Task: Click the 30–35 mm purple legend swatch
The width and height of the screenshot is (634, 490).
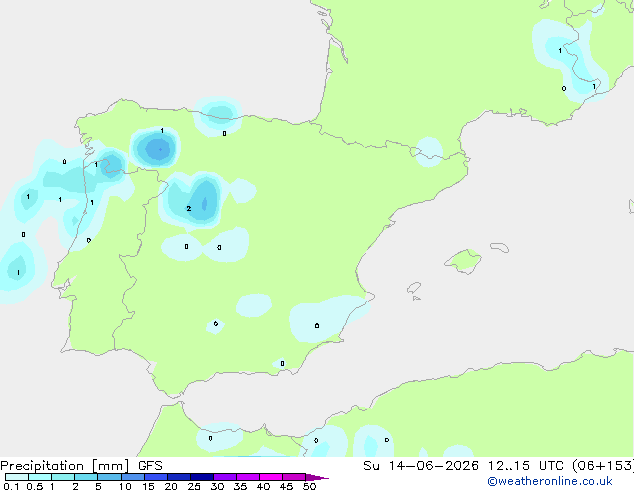Action: tap(225, 477)
